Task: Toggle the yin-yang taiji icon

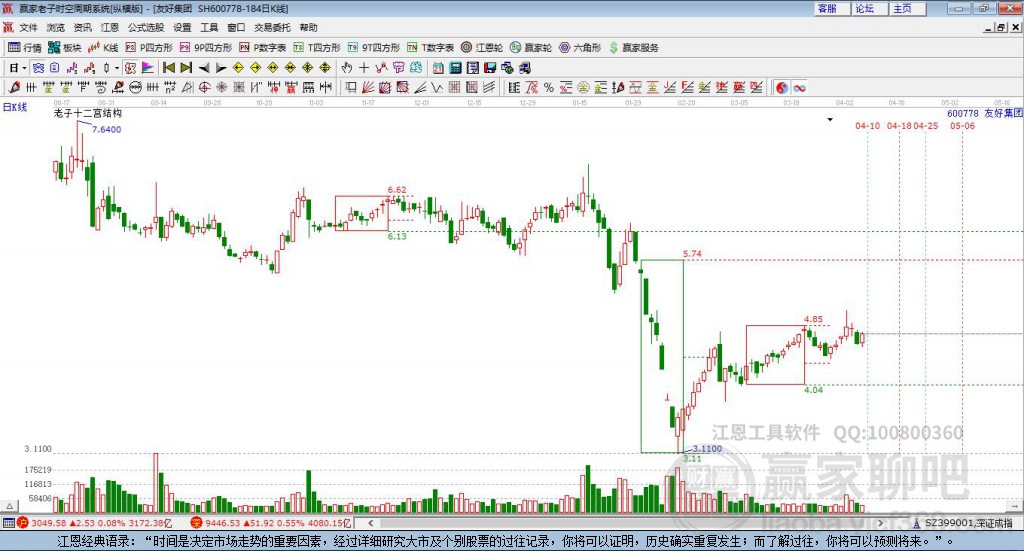Action: tap(782, 87)
